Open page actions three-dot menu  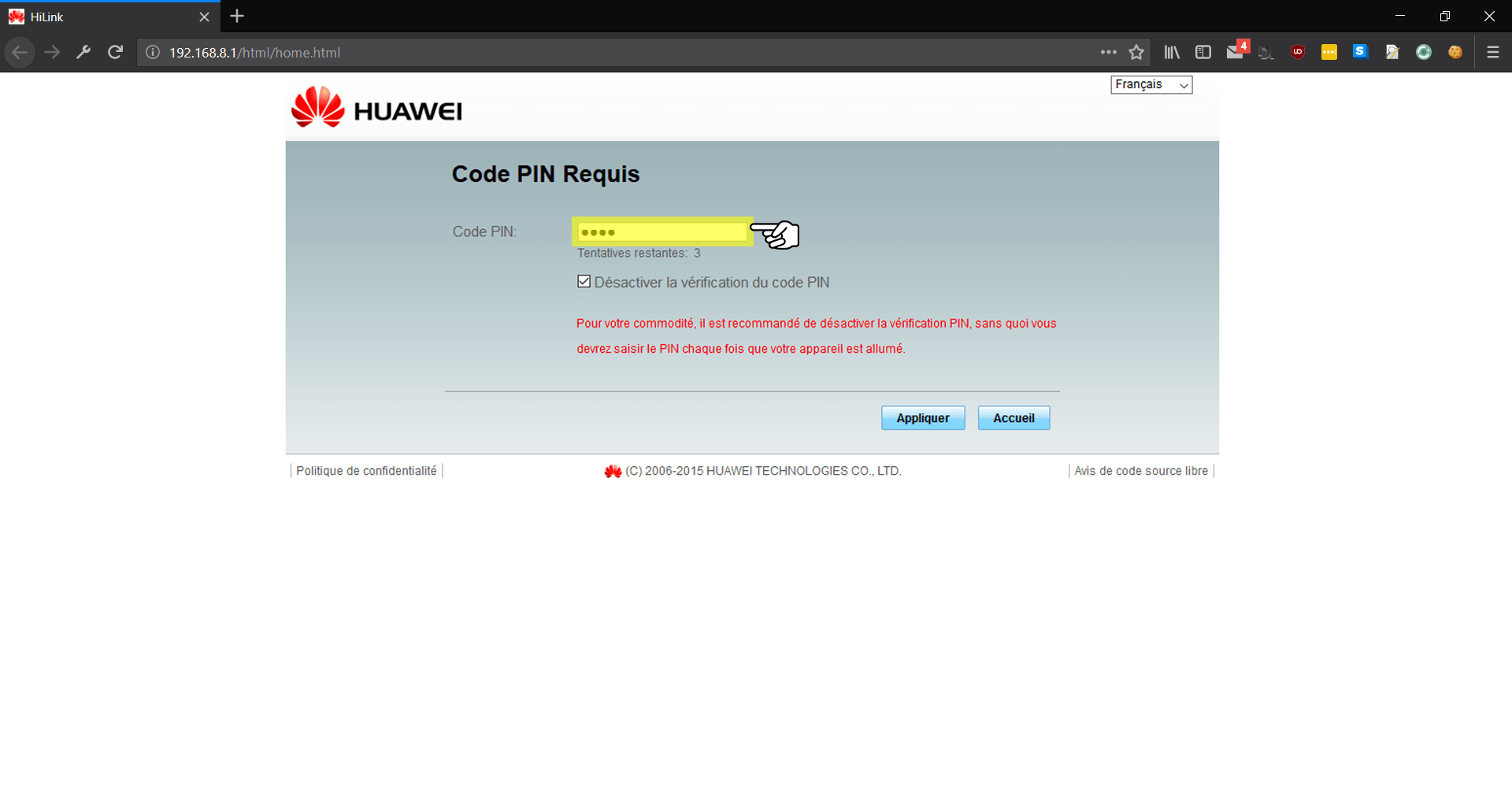1109,53
